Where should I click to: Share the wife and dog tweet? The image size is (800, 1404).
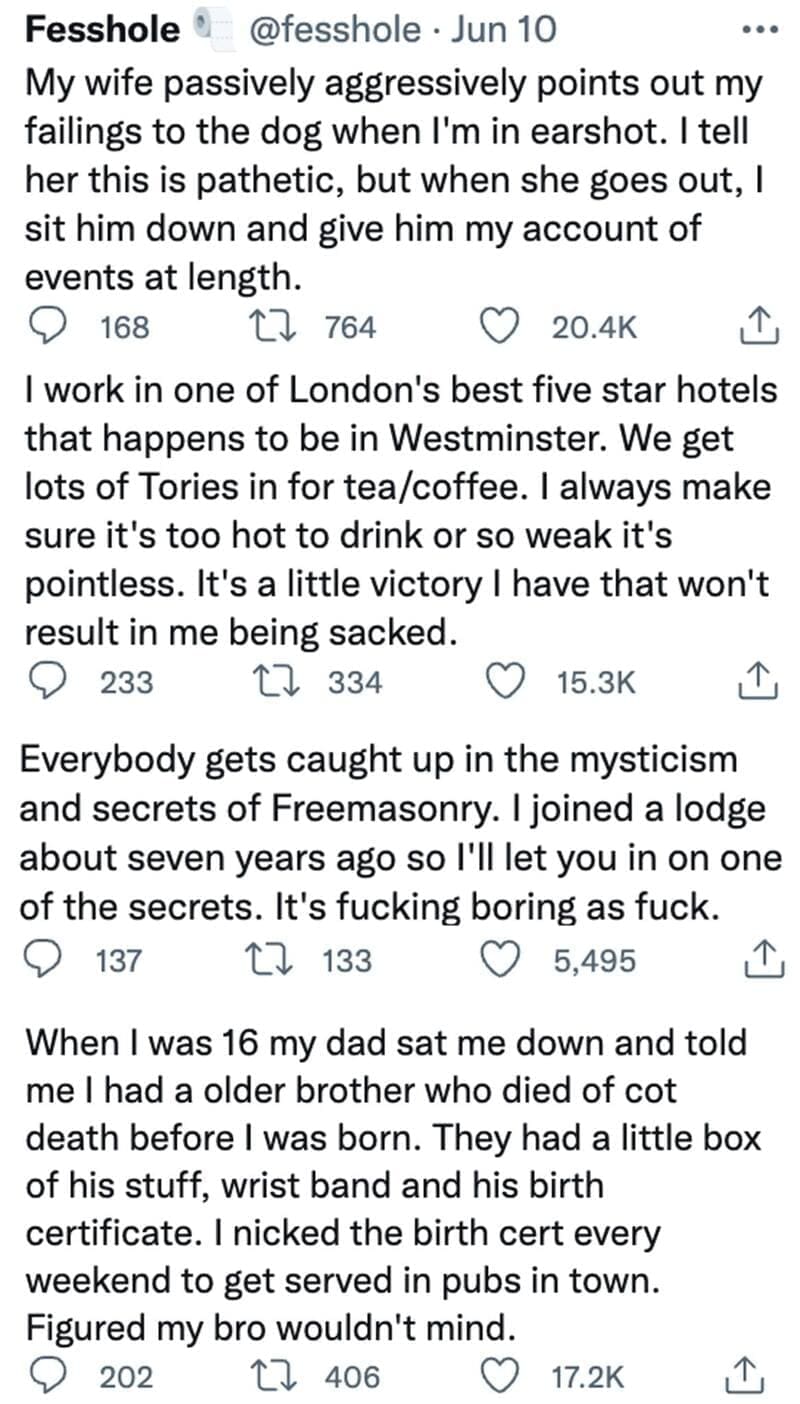tap(759, 327)
